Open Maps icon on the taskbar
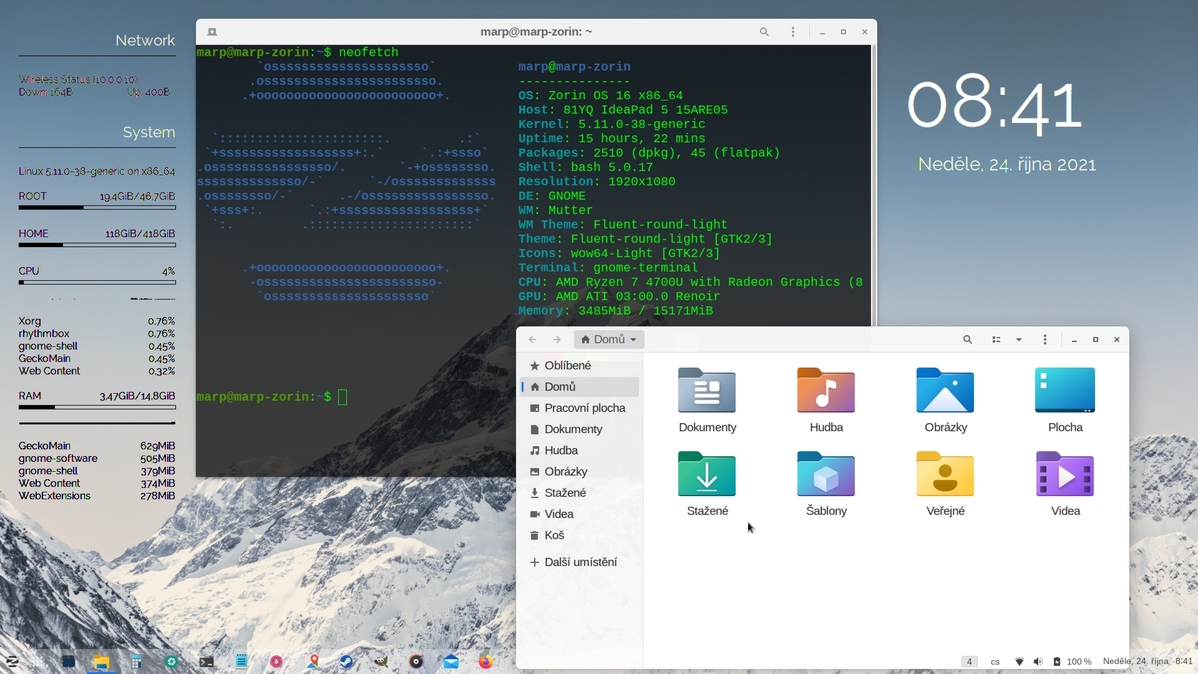This screenshot has height=674, width=1198. coord(312,662)
